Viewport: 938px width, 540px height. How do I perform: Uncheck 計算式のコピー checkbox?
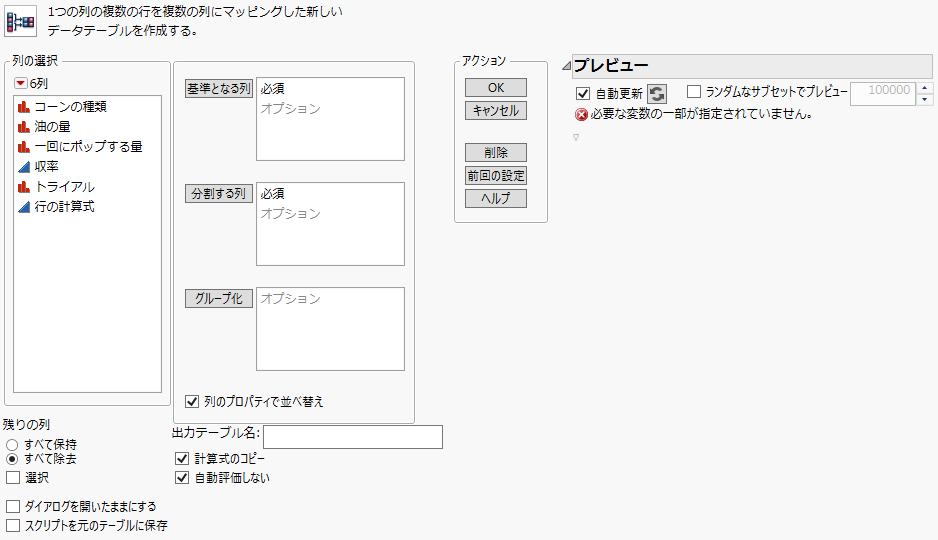pos(182,459)
